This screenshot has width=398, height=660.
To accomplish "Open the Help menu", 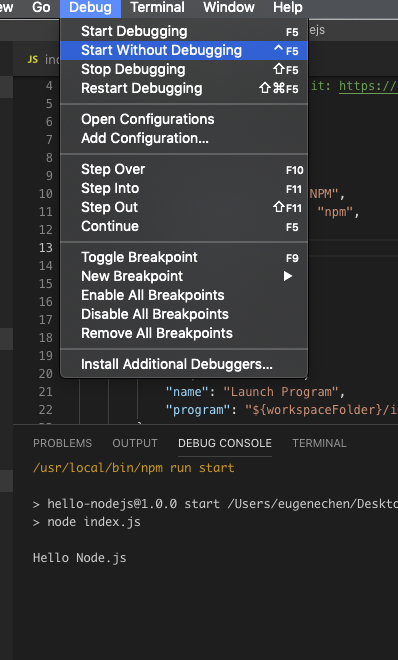I will pyautogui.click(x=288, y=7).
